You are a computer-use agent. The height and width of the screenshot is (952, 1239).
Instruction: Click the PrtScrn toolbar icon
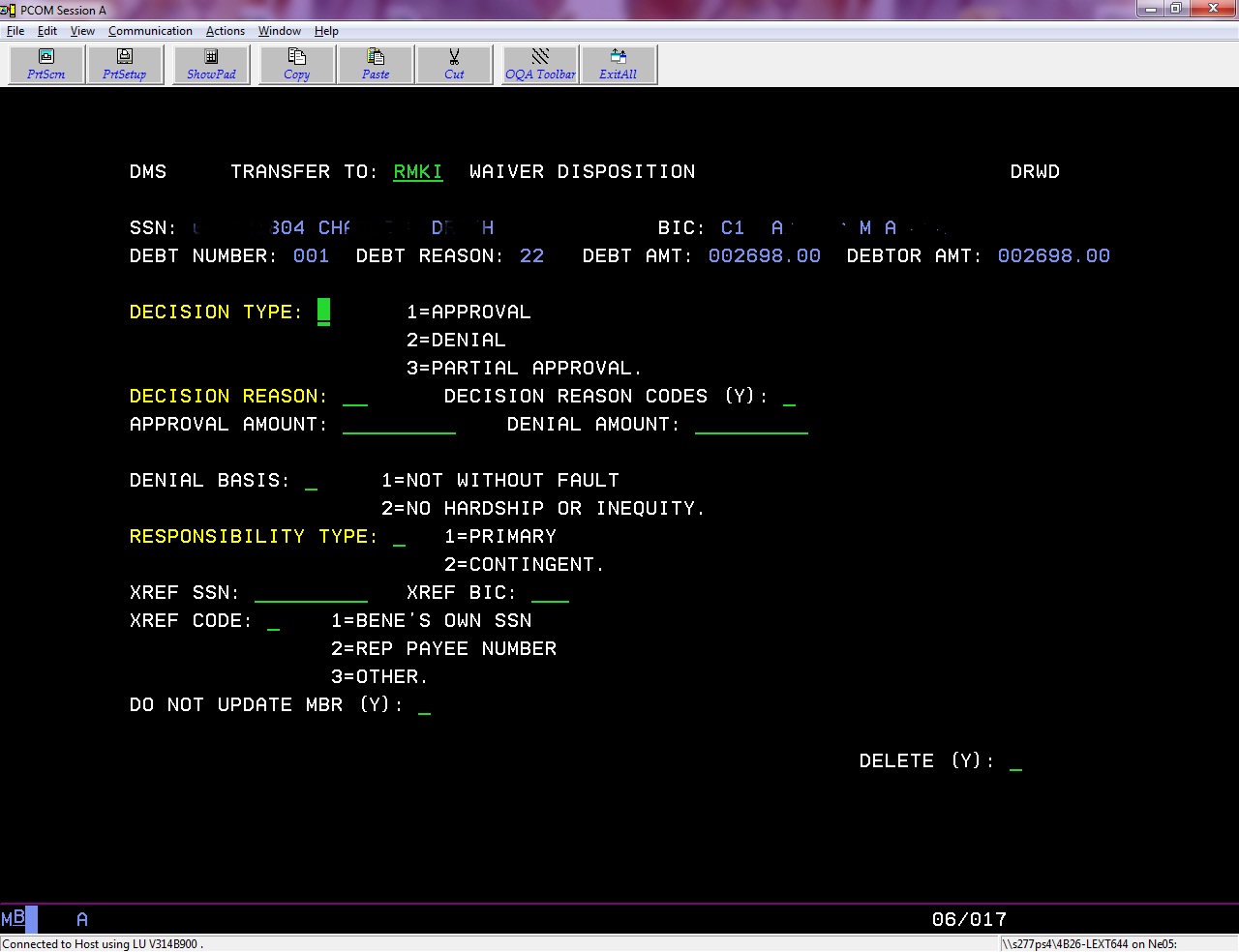pos(46,64)
